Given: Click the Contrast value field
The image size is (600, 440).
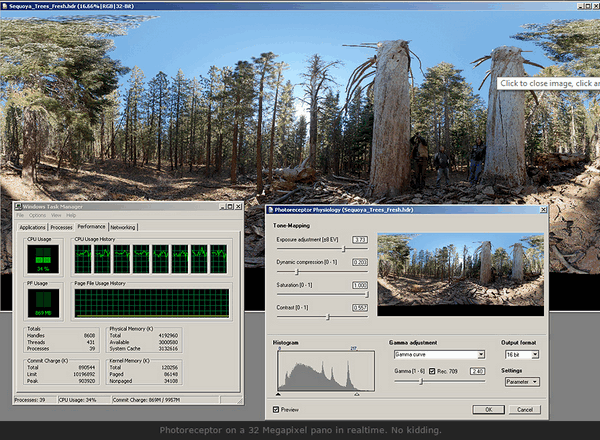Looking at the screenshot, I should [x=360, y=308].
